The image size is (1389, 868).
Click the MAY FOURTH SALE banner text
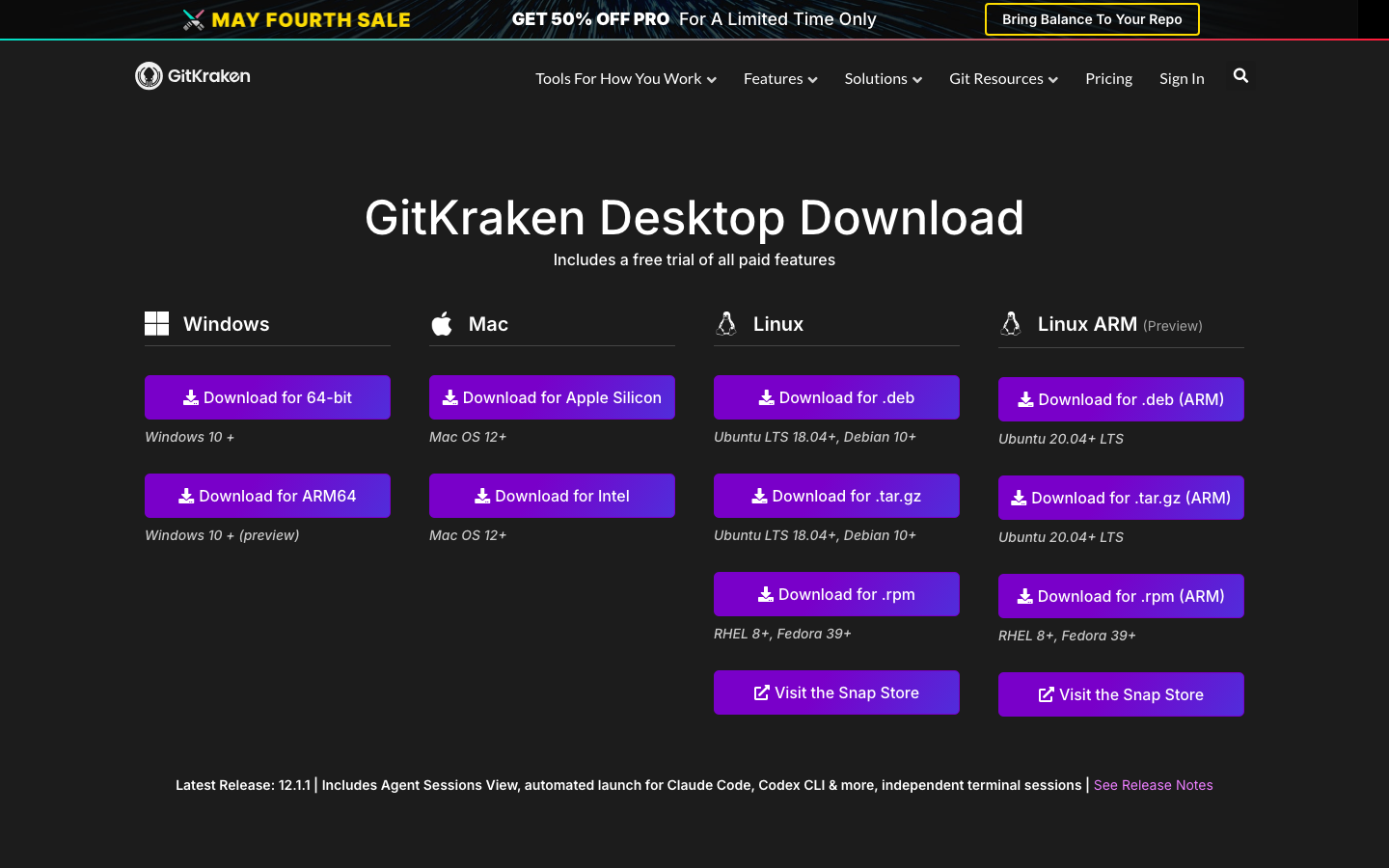point(311,19)
